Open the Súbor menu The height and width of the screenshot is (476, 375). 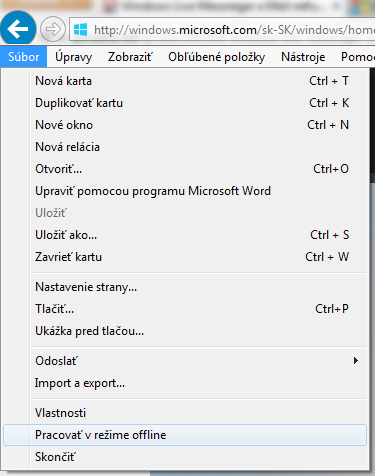pos(24,57)
